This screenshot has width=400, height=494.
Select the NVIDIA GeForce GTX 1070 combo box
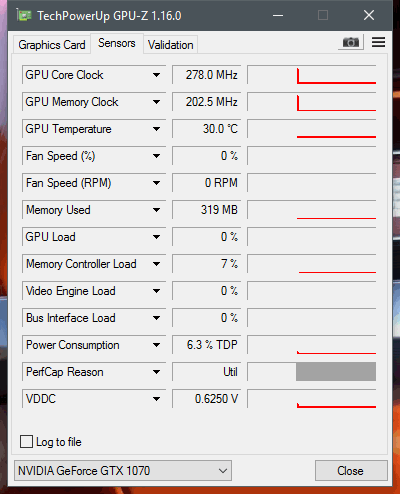click(x=123, y=471)
